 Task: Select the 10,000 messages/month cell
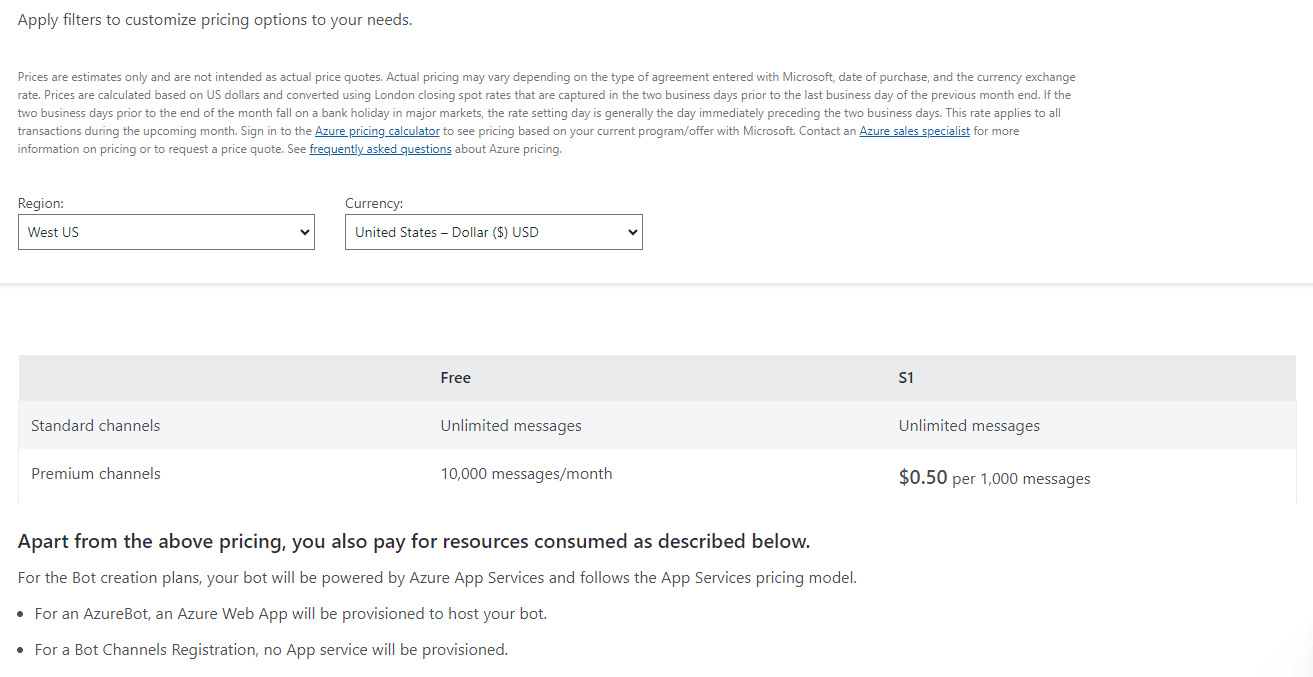point(526,474)
